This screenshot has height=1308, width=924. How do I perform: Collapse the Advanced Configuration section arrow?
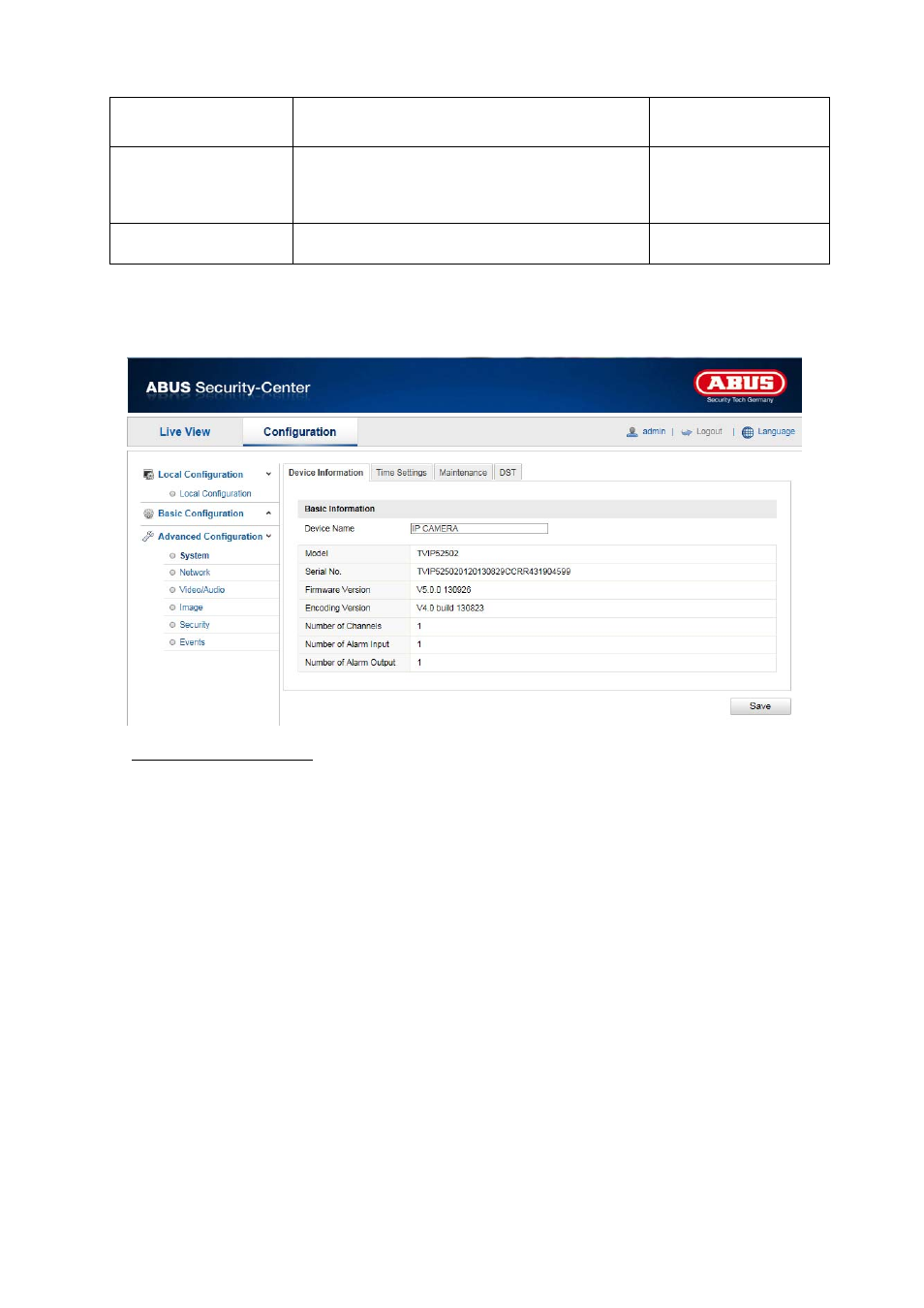[268, 536]
